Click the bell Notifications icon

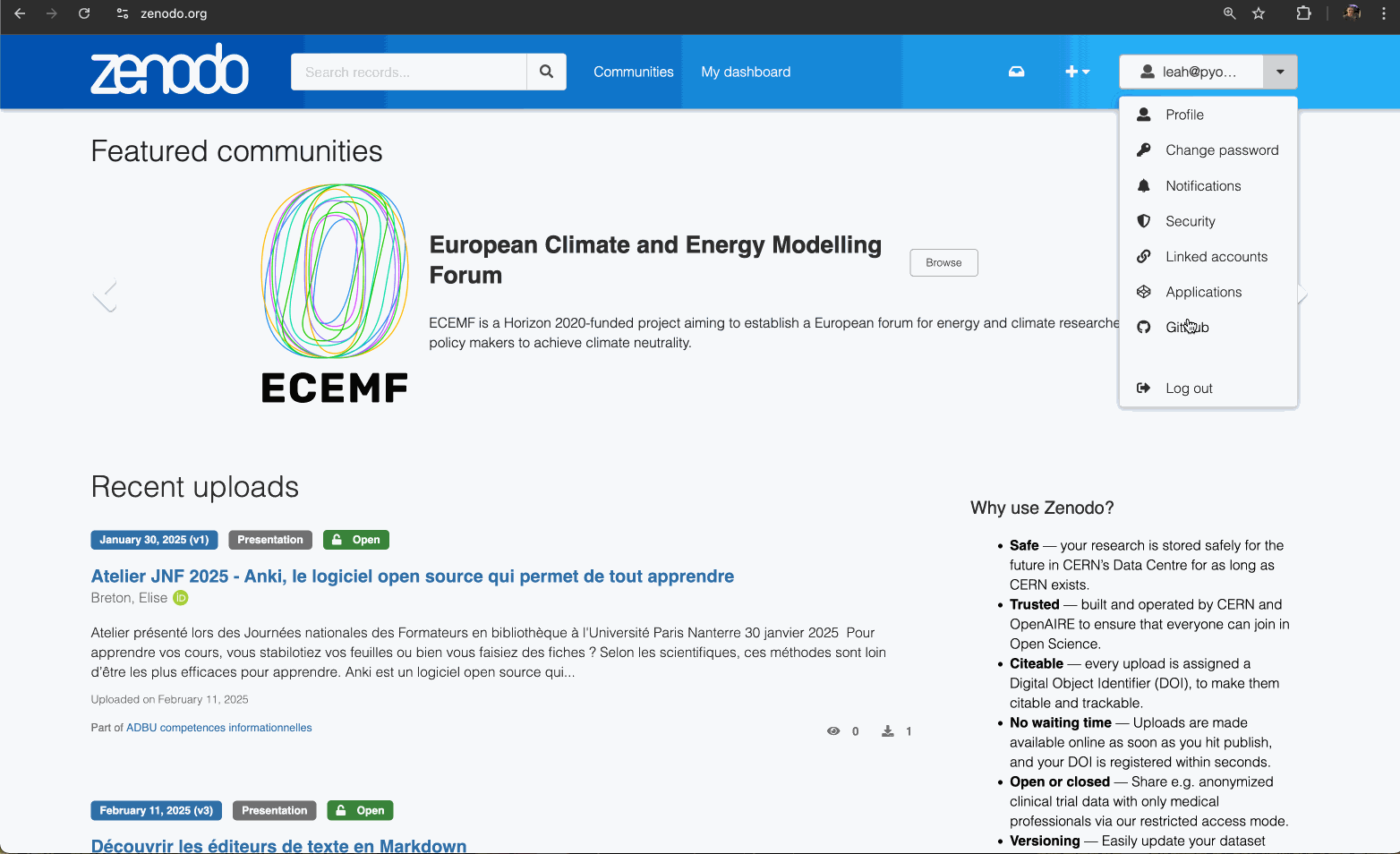coord(1143,186)
